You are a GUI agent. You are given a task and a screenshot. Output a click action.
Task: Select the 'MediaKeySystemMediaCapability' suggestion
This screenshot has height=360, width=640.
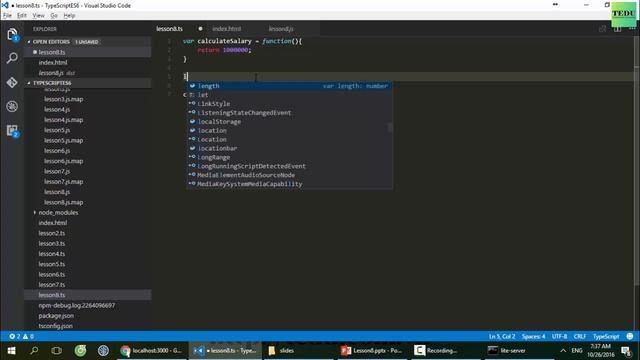coord(289,184)
